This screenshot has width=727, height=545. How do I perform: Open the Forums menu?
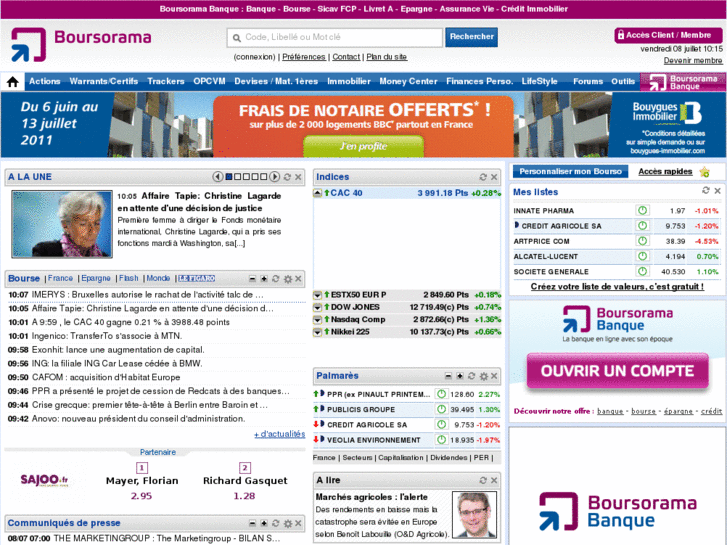coord(588,81)
